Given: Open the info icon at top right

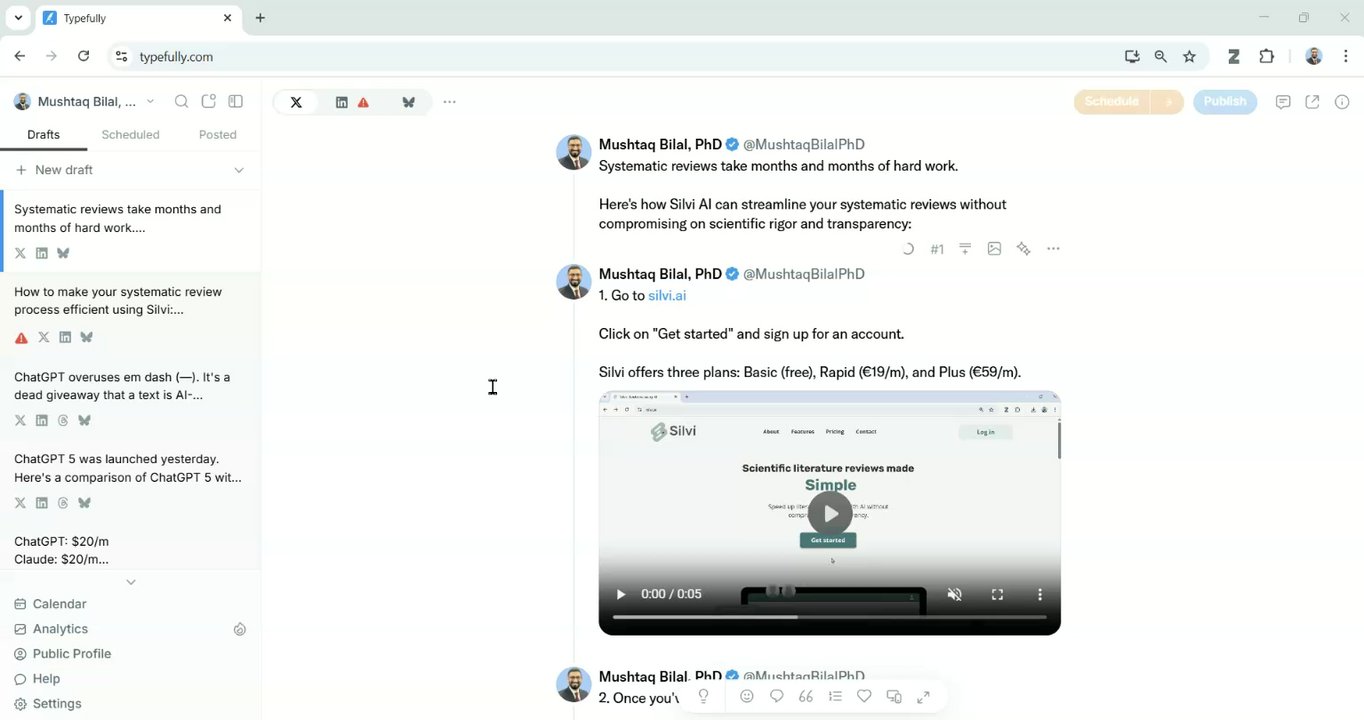Looking at the screenshot, I should click(1342, 102).
